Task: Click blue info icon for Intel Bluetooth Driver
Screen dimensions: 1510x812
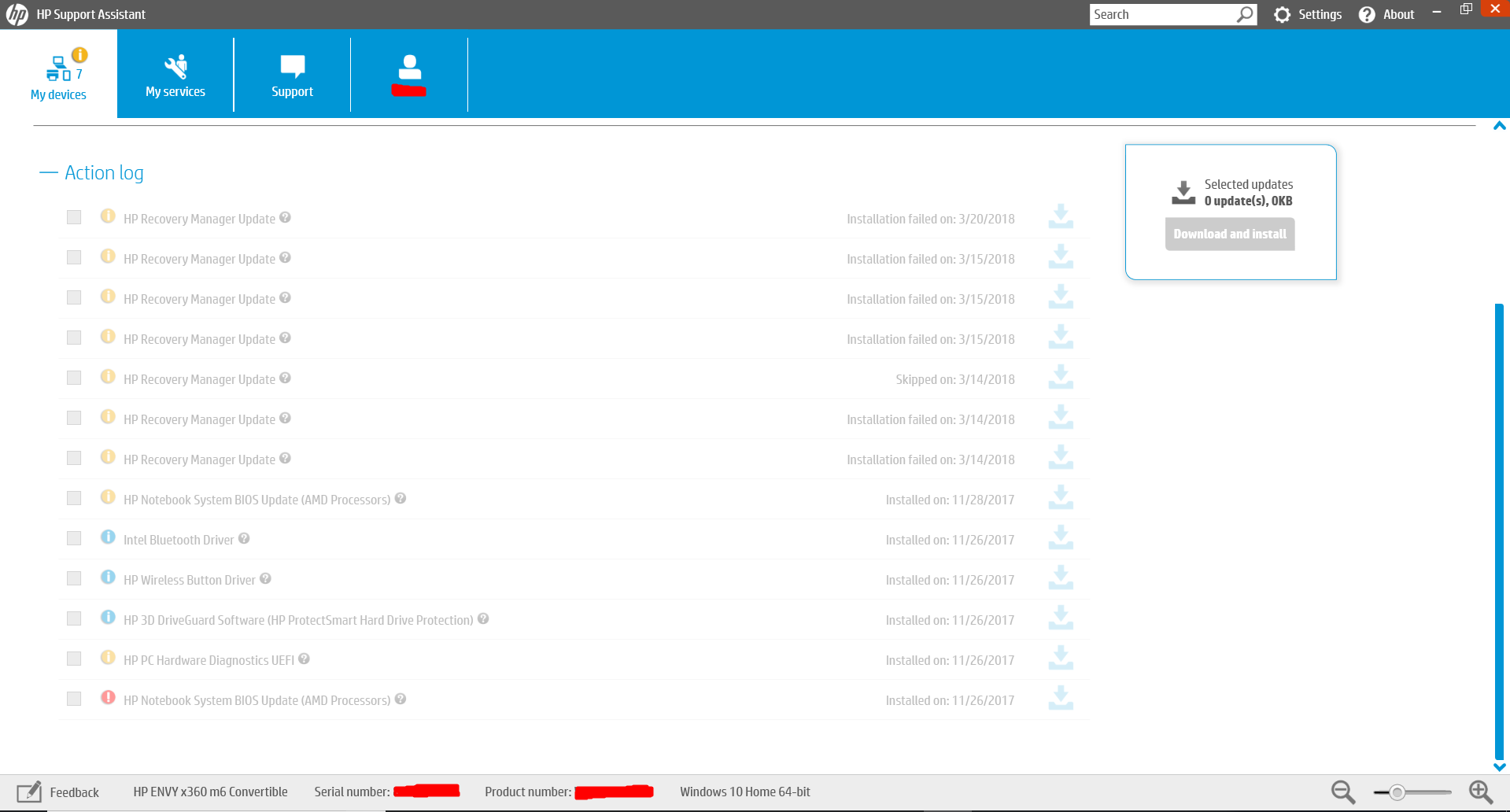Action: pos(108,537)
